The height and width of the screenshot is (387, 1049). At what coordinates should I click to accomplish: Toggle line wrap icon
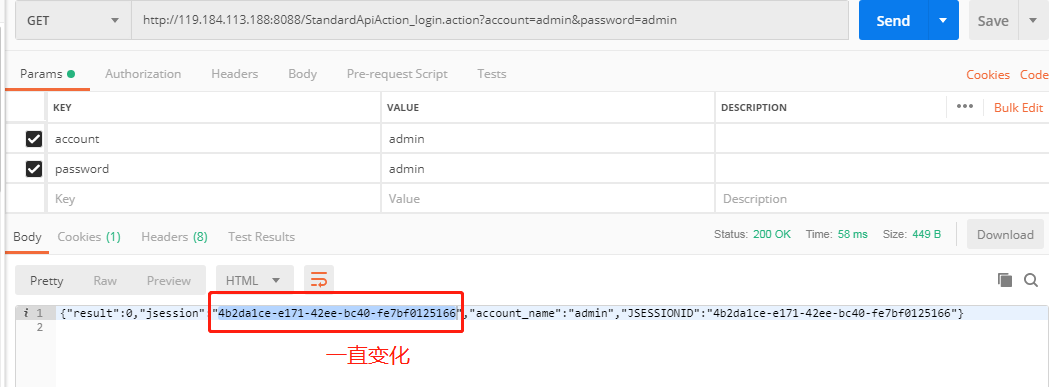pos(319,281)
